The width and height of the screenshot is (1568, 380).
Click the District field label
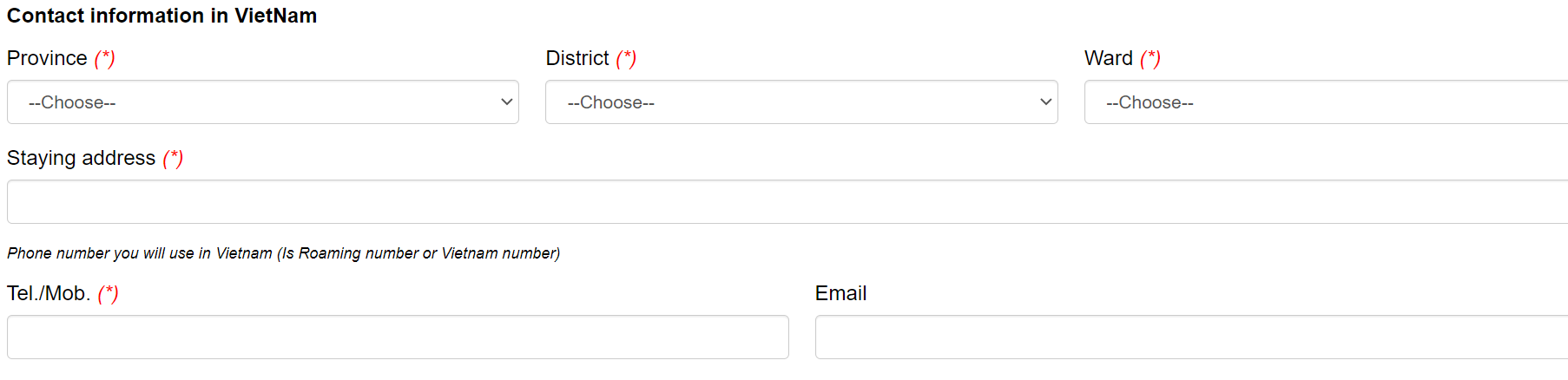577,58
